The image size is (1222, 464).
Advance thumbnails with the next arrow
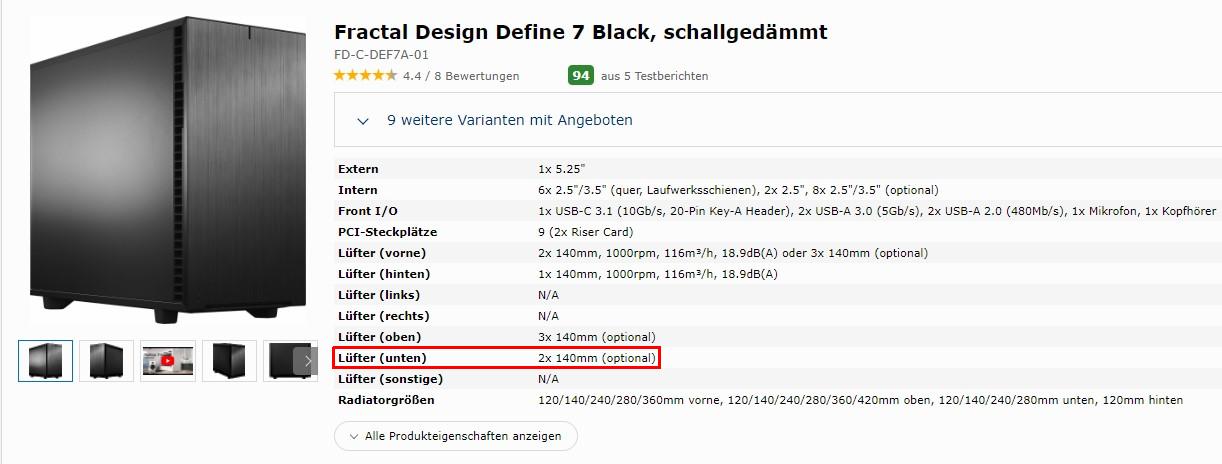coord(307,361)
